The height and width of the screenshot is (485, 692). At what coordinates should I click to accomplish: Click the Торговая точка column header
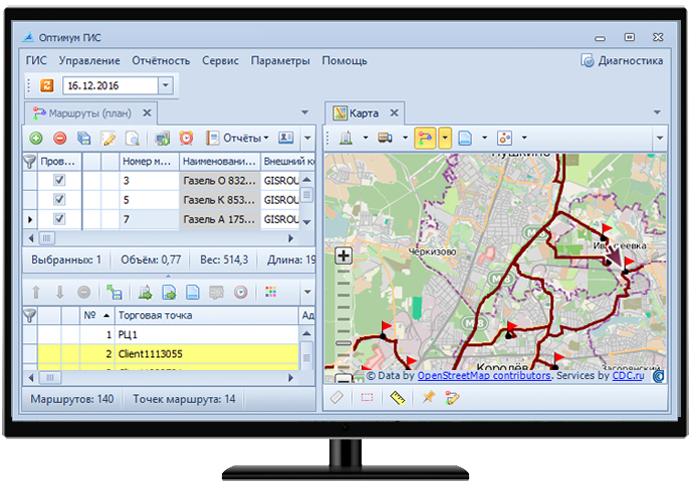[x=207, y=315]
